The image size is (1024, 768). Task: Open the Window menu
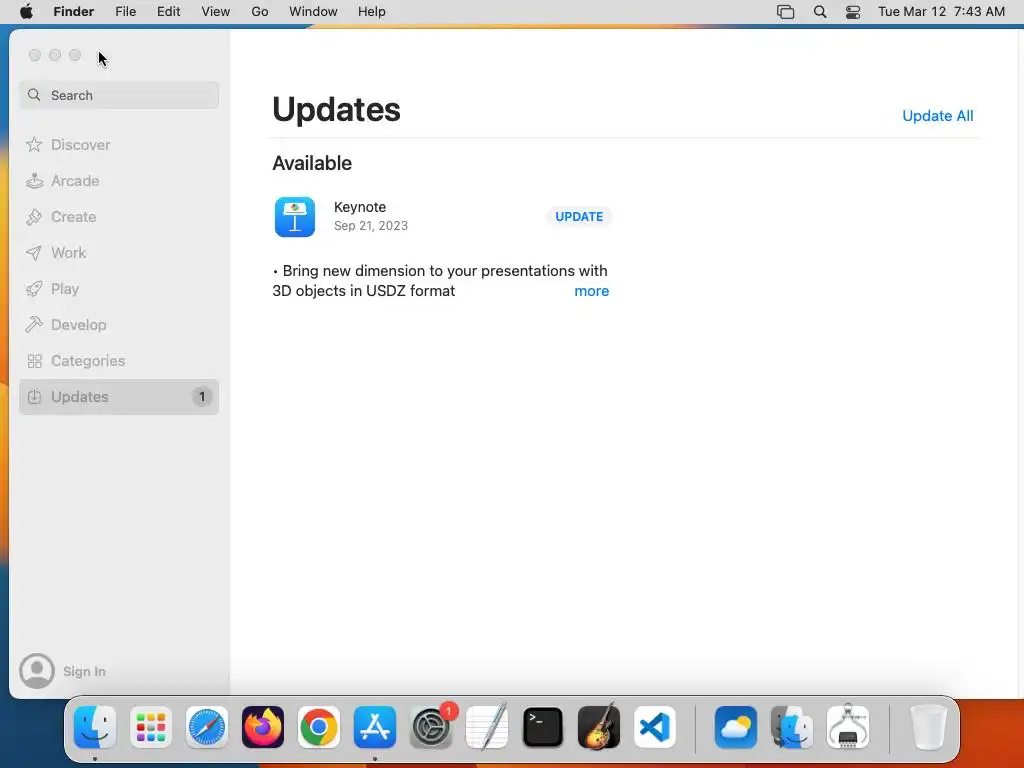313,12
